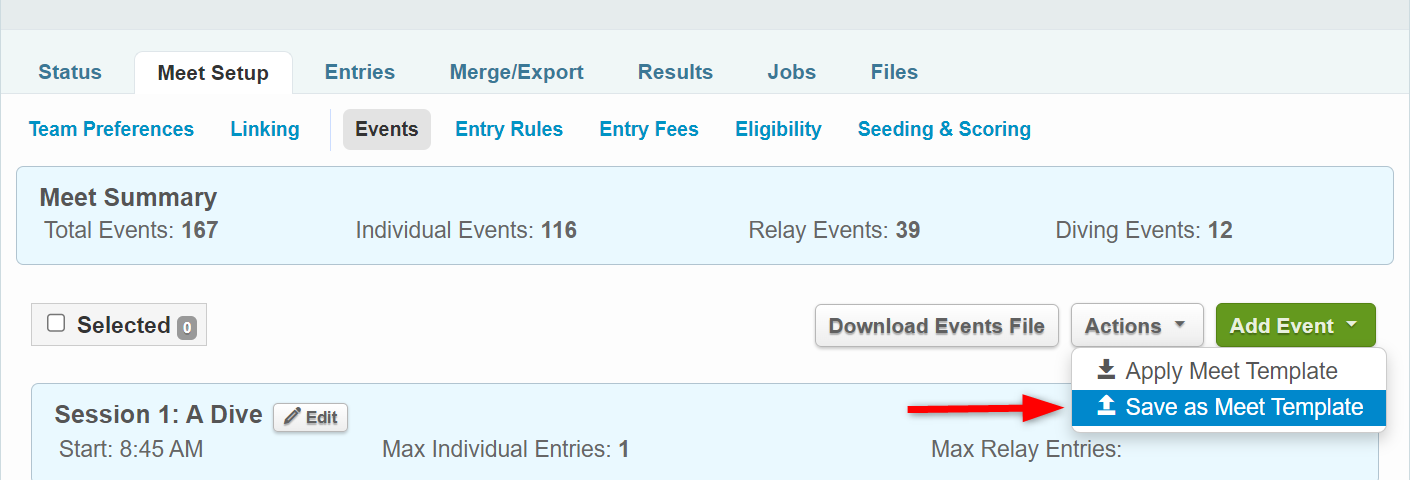Edit Session 1: A Dive

310,417
